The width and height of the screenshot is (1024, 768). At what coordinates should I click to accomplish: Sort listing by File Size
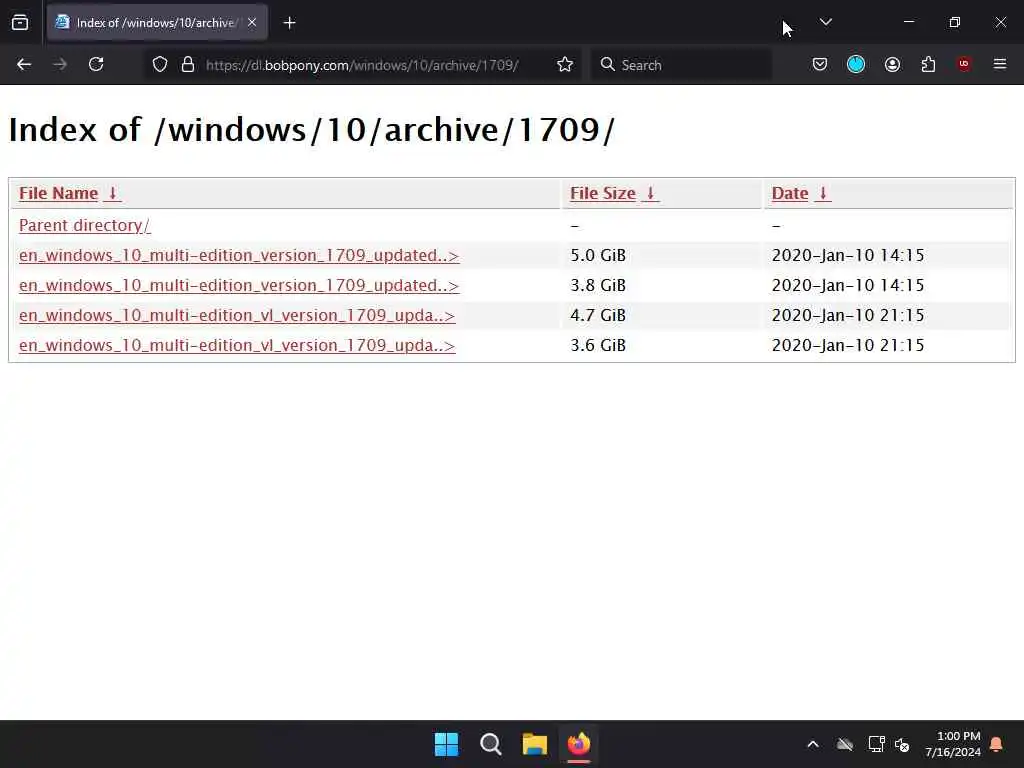[603, 193]
